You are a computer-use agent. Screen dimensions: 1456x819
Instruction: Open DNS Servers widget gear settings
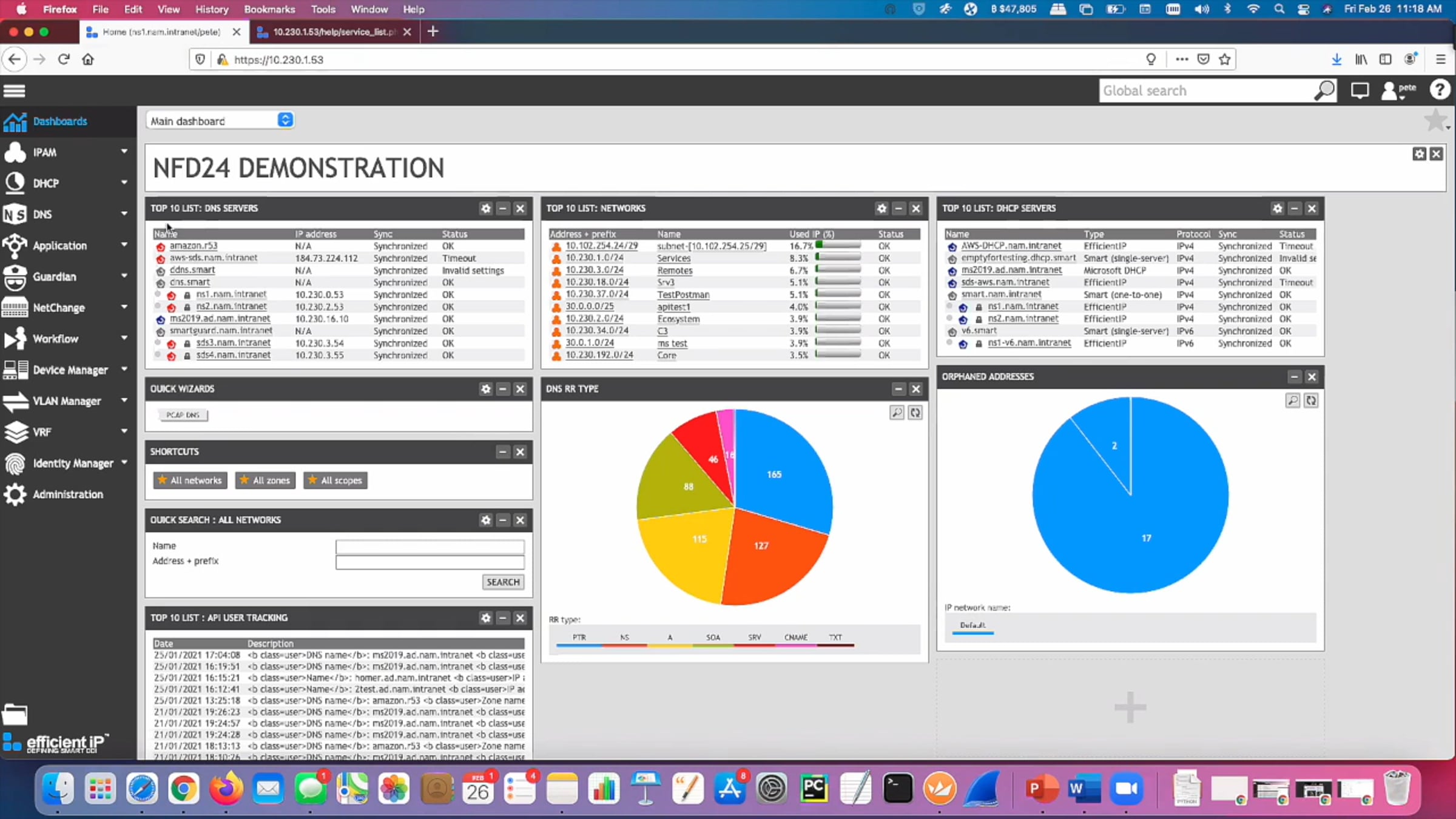[x=485, y=208]
